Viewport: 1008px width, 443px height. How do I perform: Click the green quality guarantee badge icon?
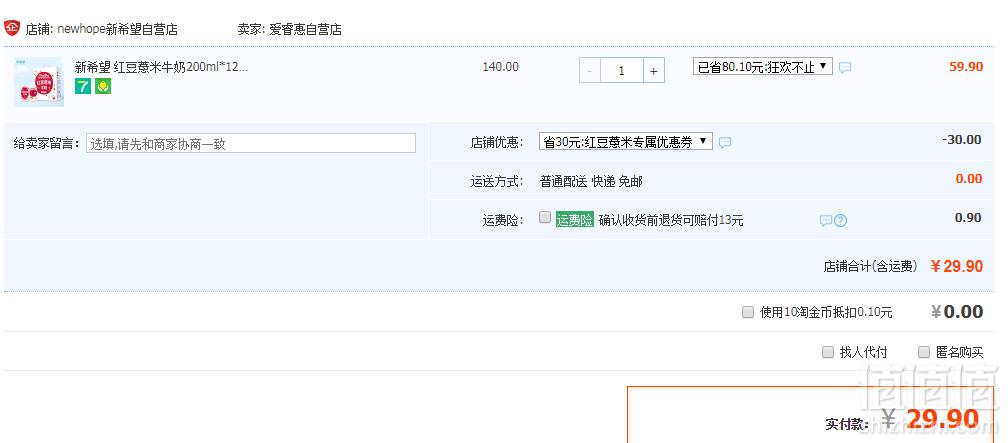click(x=103, y=86)
